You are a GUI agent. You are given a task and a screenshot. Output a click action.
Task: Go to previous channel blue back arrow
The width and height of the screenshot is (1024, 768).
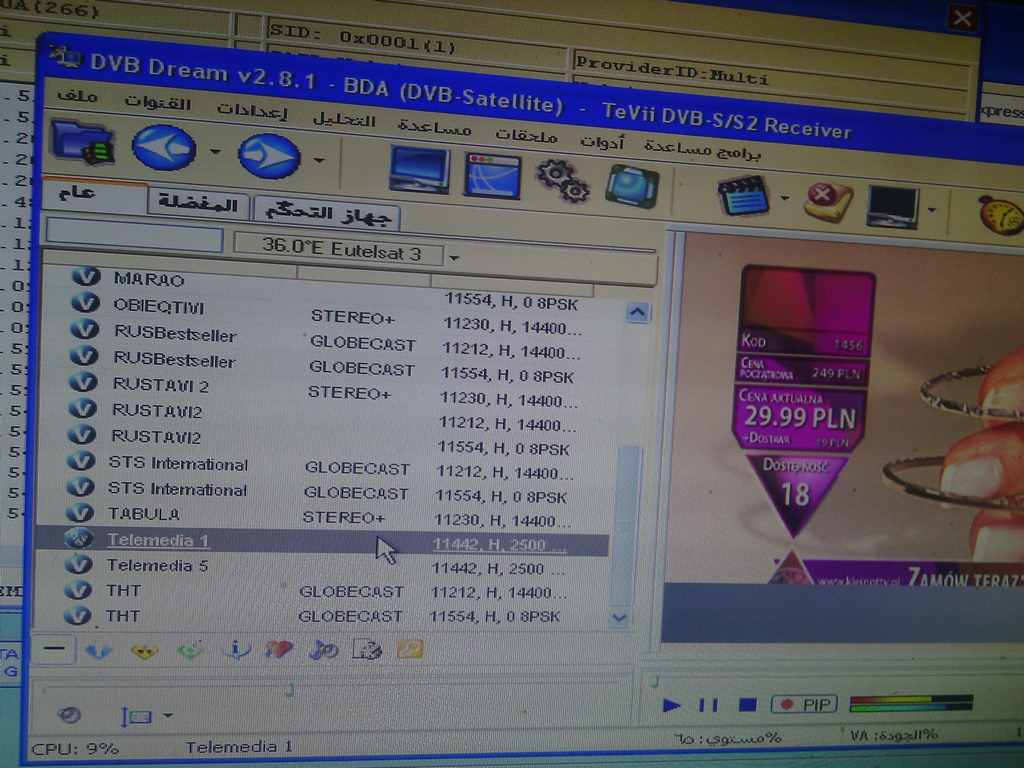point(164,149)
